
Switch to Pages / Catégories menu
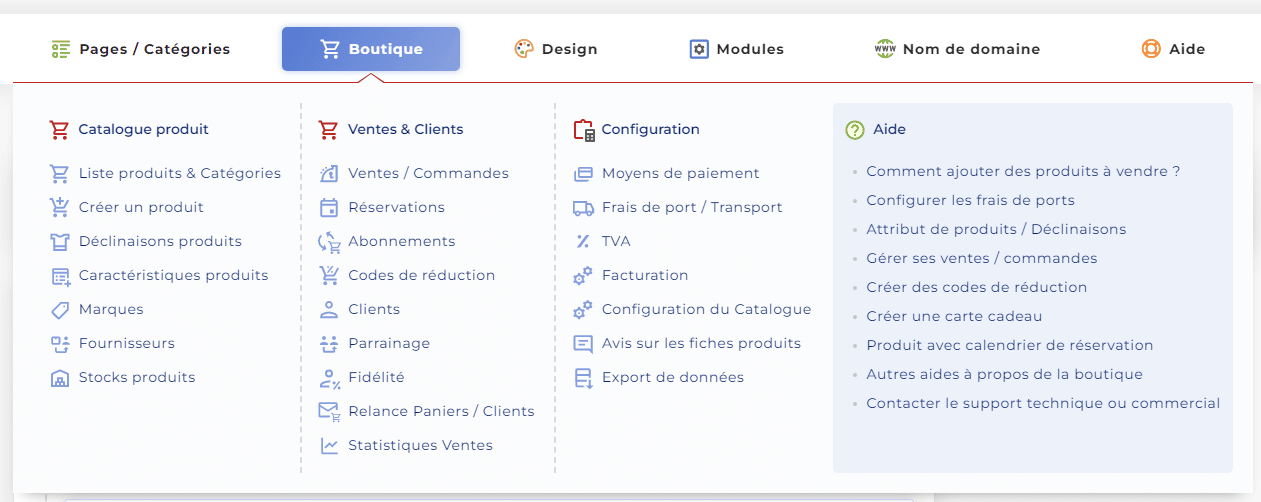tap(141, 49)
